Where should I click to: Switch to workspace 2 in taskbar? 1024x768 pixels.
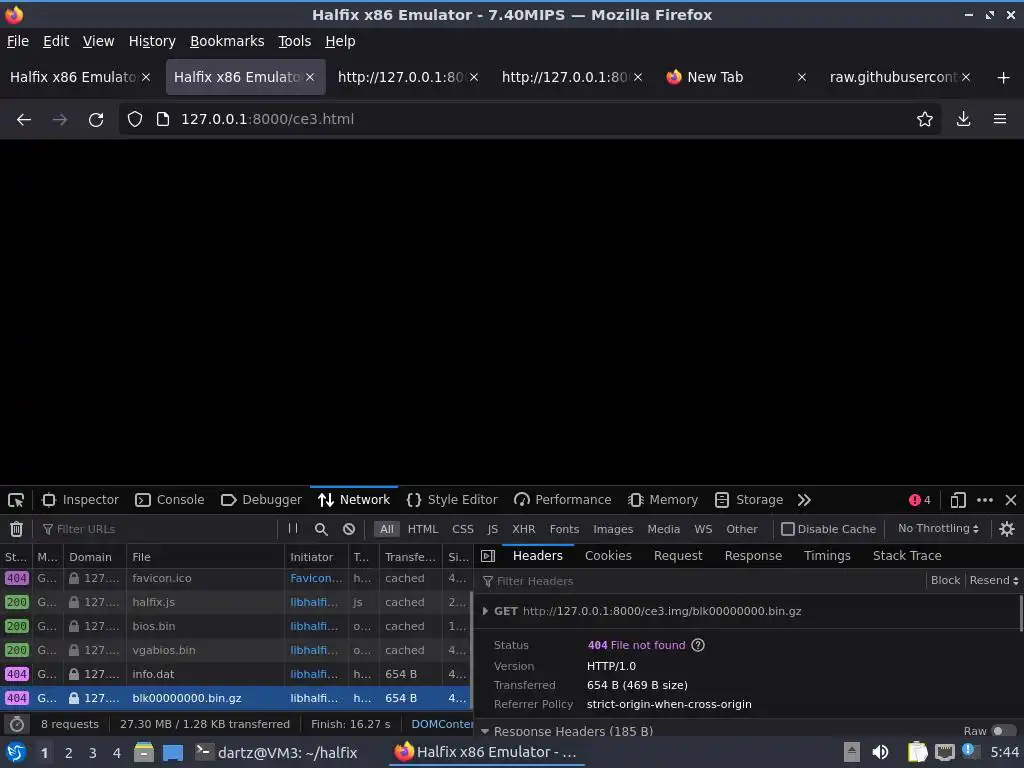(x=68, y=753)
